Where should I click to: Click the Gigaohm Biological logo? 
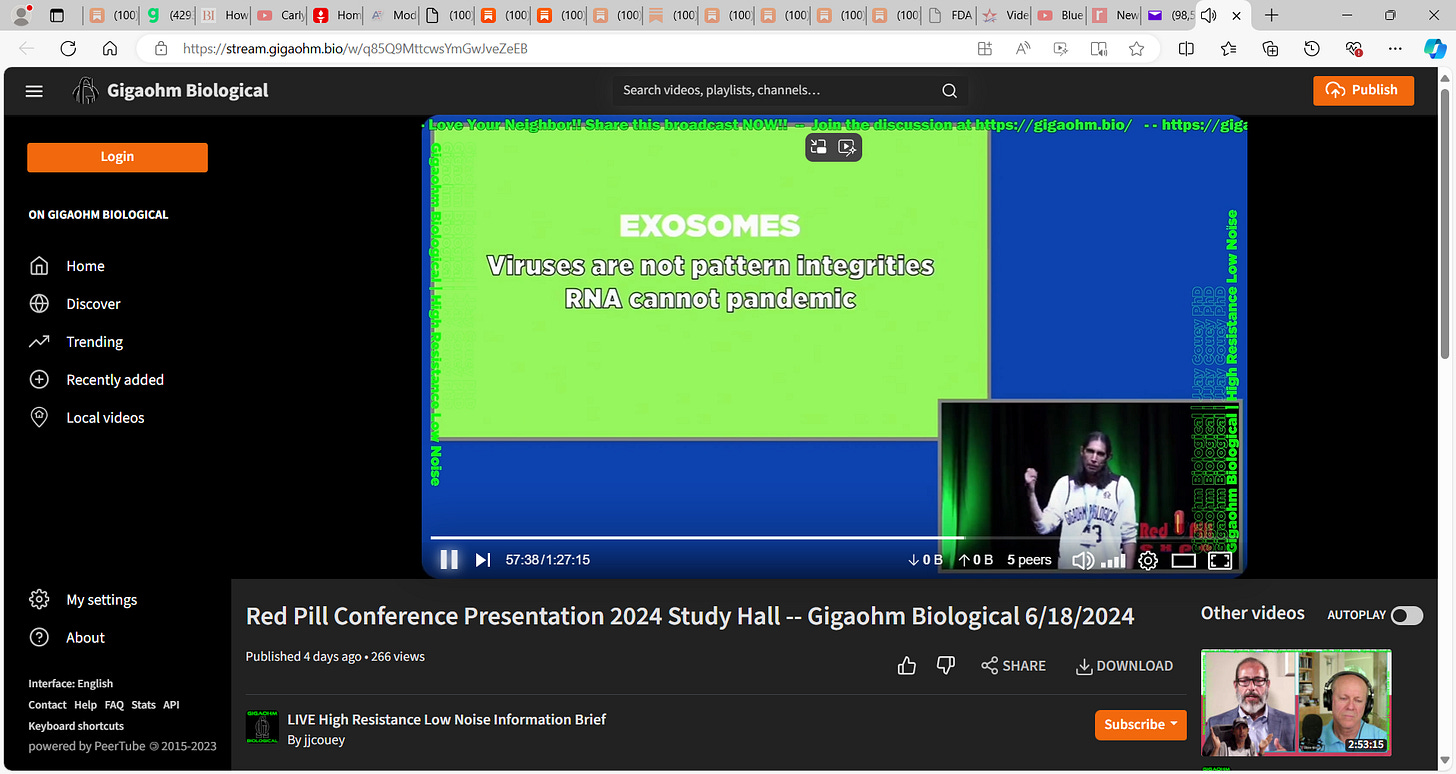(171, 91)
